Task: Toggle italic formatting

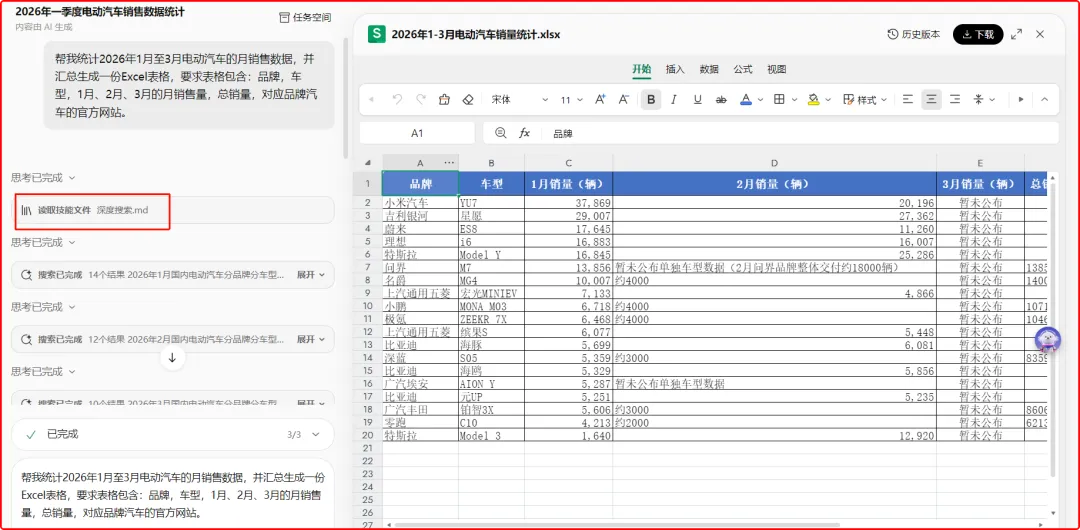Action: [674, 100]
